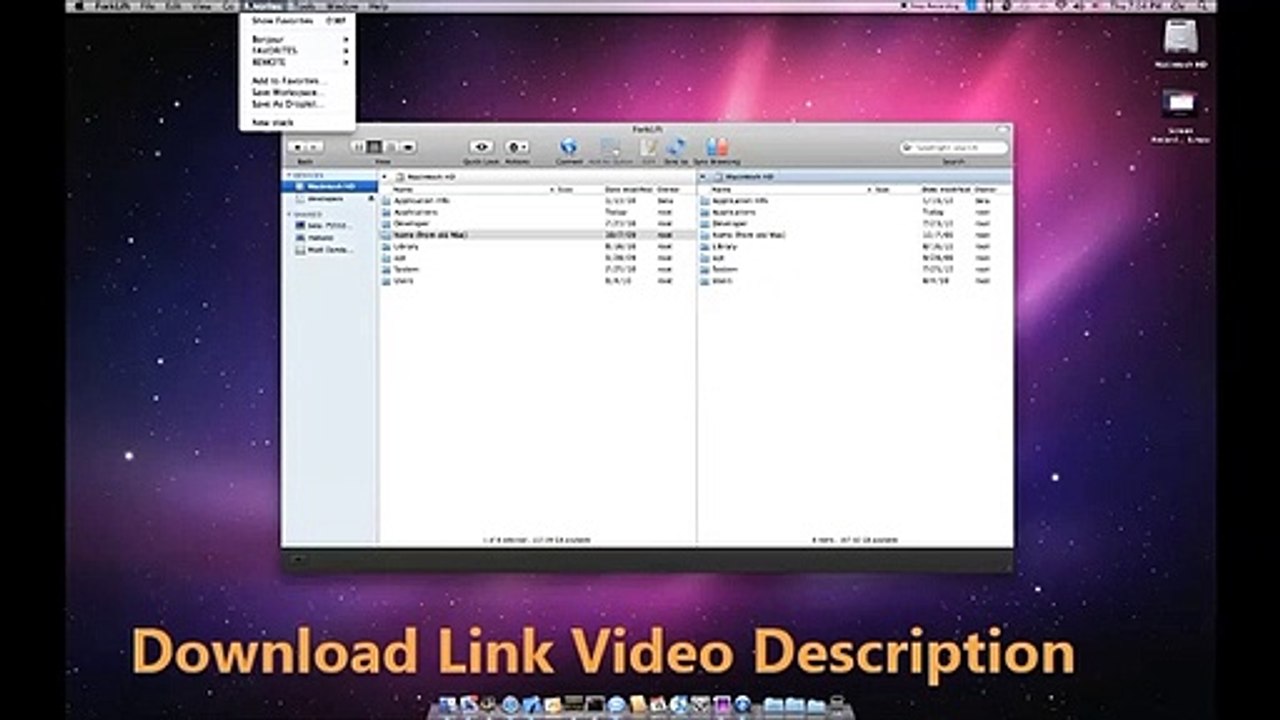Choose Show Favorites from the open menu
Screen dimensions: 1280x720
[297, 20]
